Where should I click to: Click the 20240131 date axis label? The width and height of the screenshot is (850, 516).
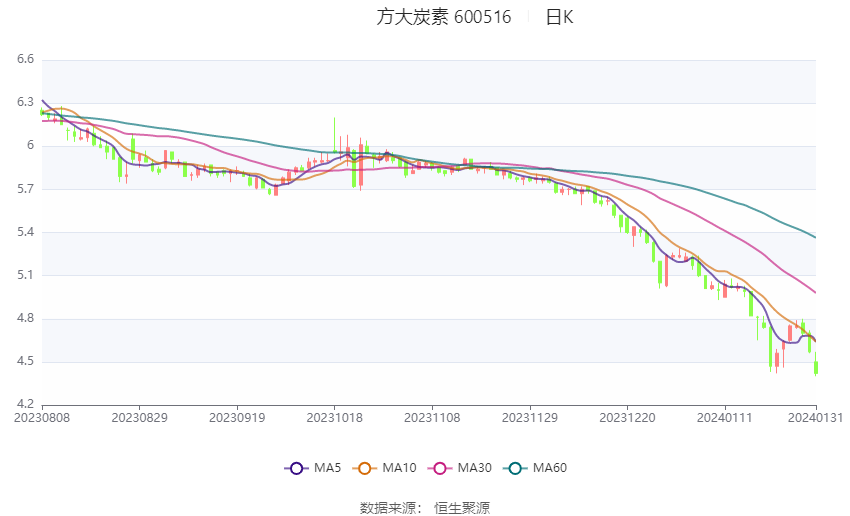(815, 418)
